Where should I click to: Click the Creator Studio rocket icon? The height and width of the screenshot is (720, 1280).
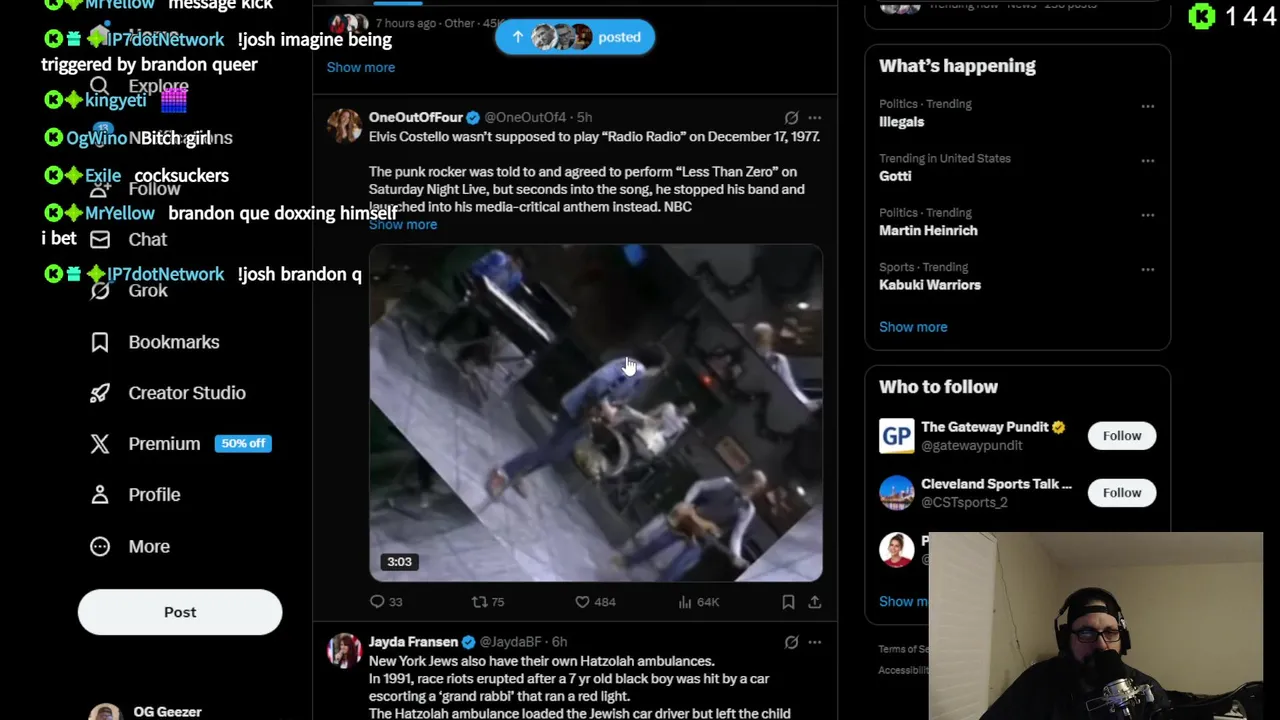(x=100, y=393)
